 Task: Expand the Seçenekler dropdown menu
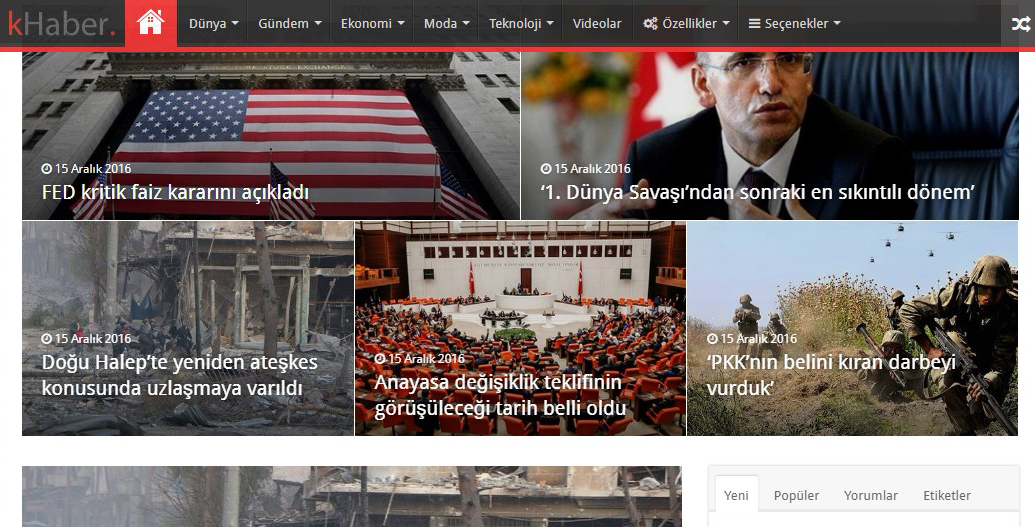(x=794, y=24)
